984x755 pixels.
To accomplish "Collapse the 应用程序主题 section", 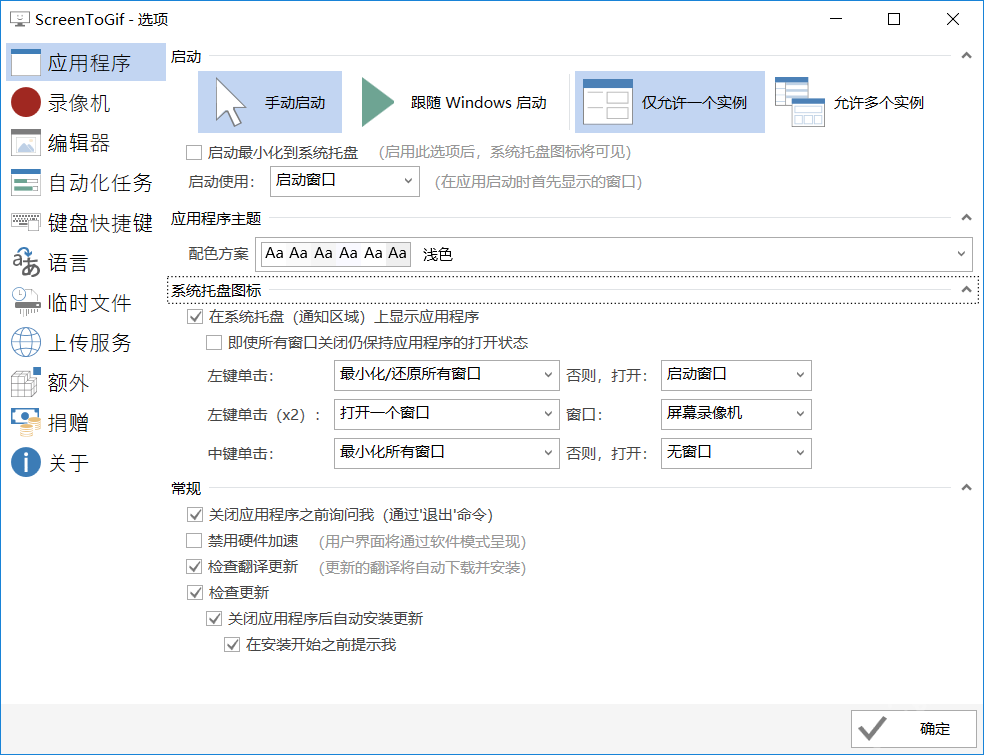I will [x=966, y=218].
